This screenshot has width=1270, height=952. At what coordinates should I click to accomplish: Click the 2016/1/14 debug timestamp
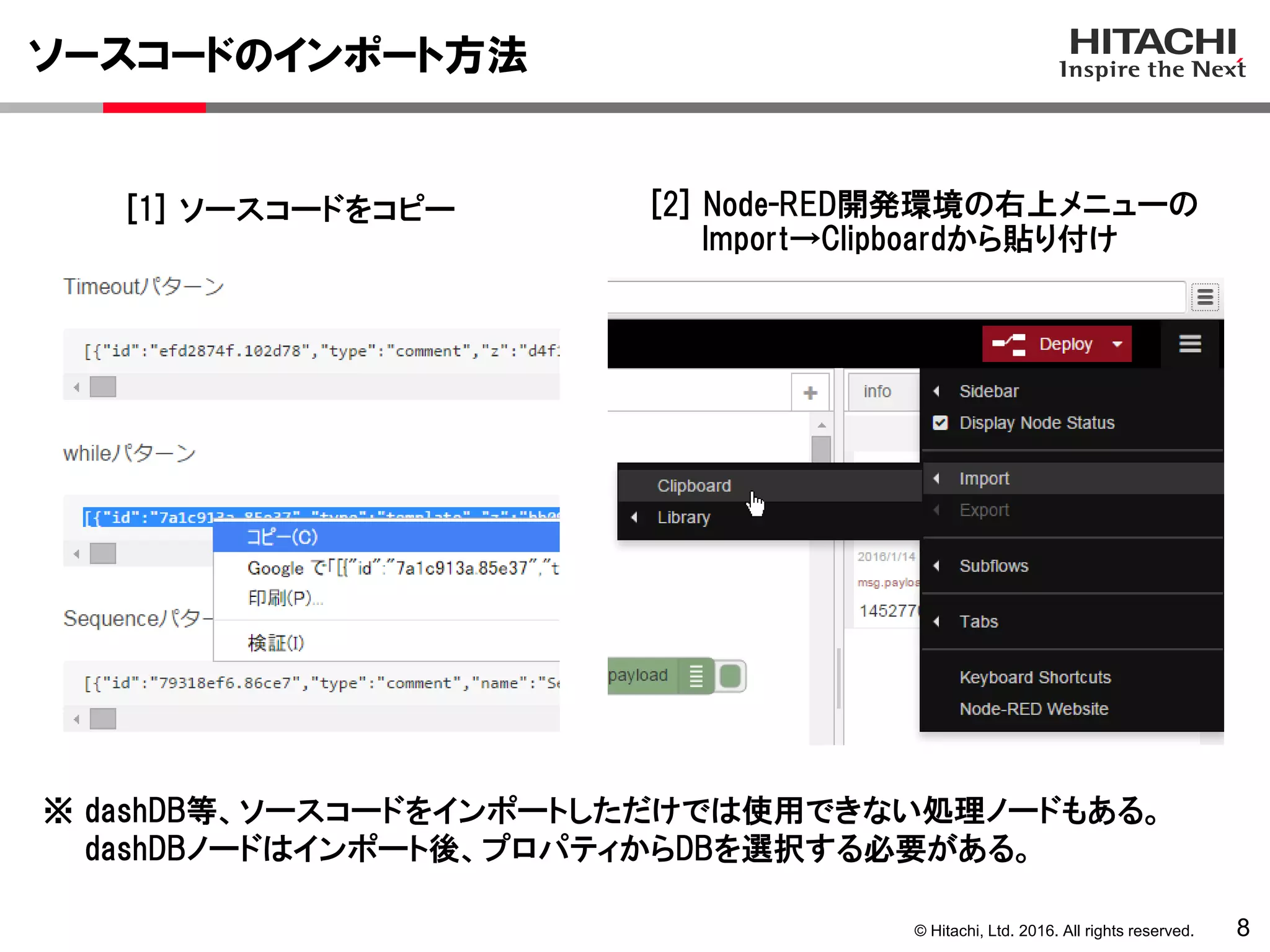[886, 557]
